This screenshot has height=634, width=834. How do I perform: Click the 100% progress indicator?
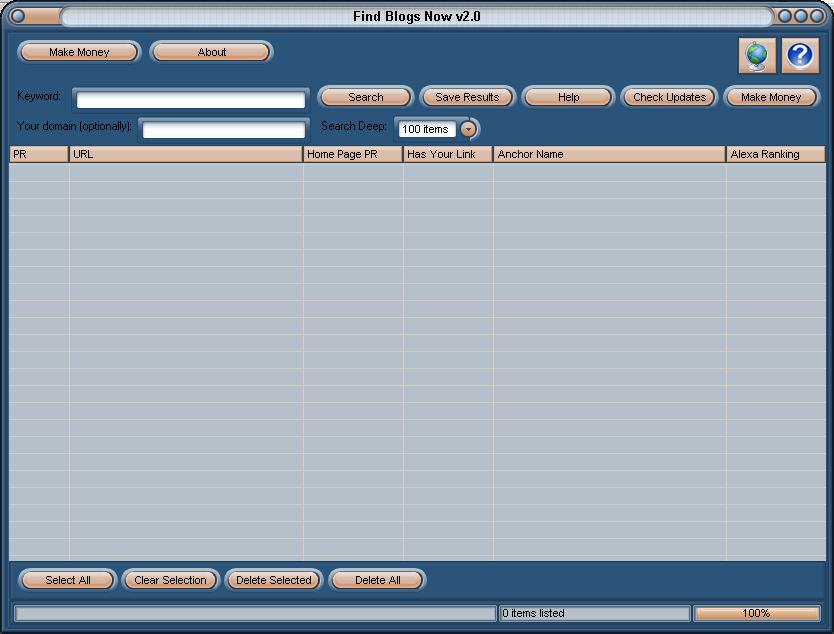756,613
